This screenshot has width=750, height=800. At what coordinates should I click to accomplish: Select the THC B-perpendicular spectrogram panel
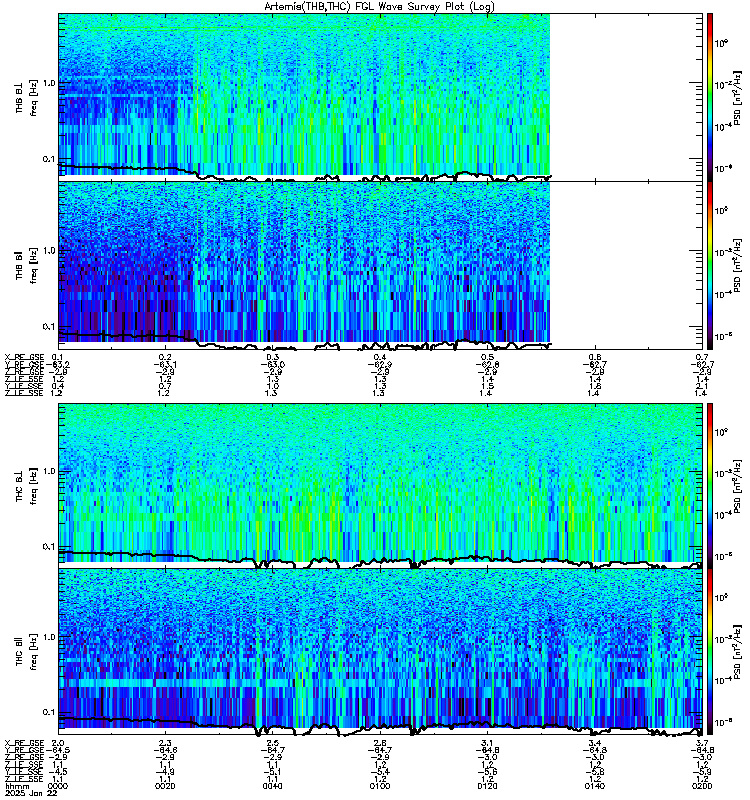[x=380, y=485]
